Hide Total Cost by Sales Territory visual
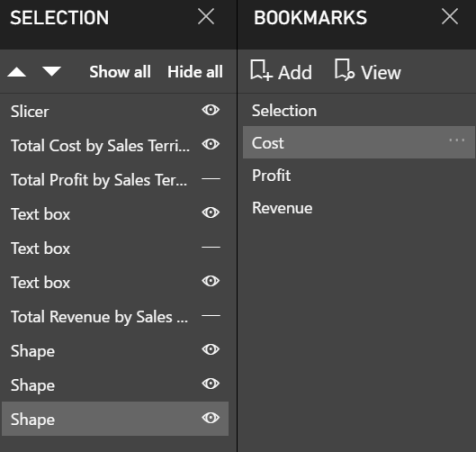 211,144
